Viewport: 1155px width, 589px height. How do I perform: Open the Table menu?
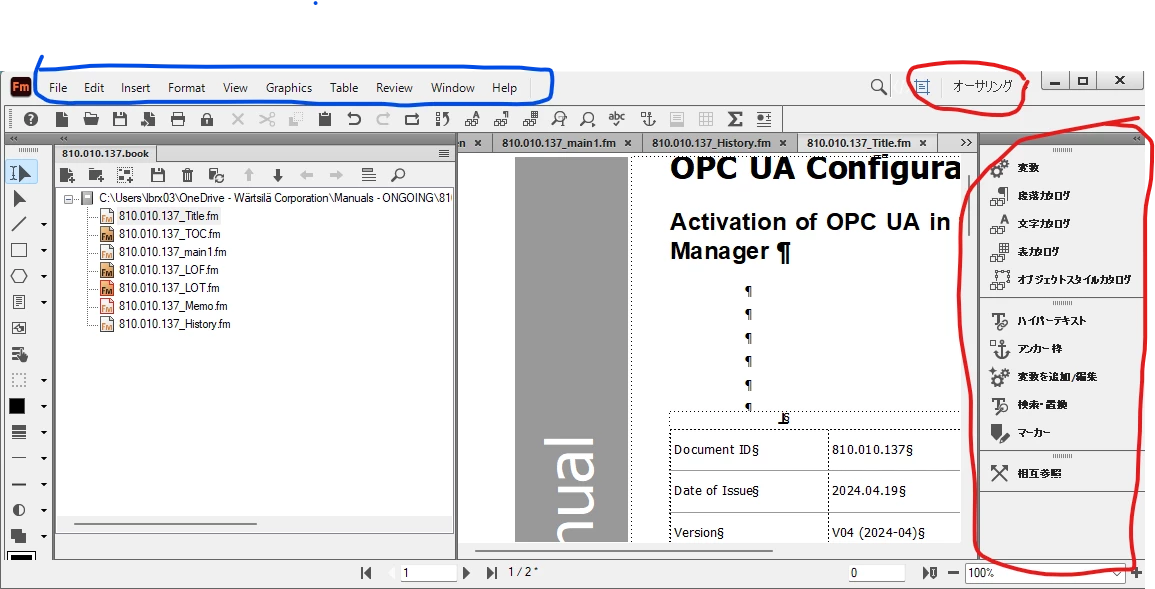344,88
